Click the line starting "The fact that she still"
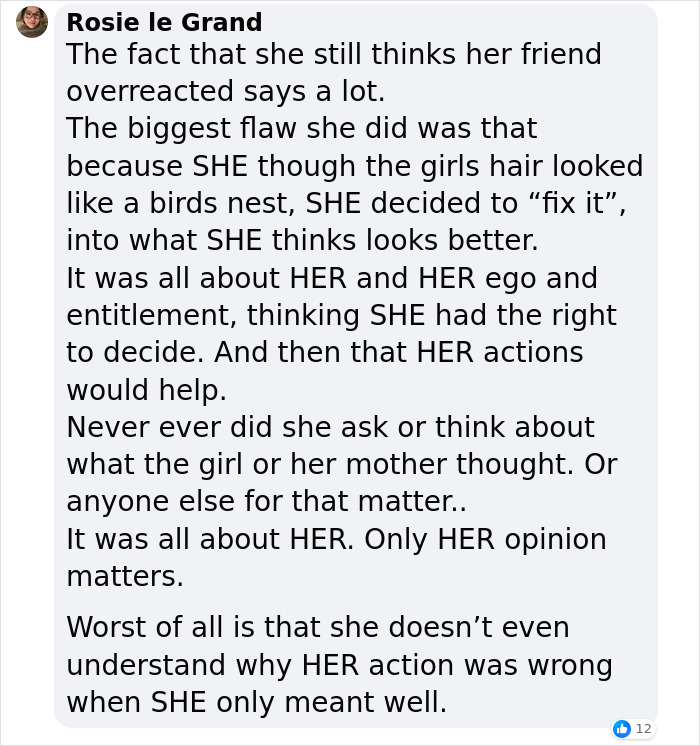The image size is (700, 746). click(334, 54)
